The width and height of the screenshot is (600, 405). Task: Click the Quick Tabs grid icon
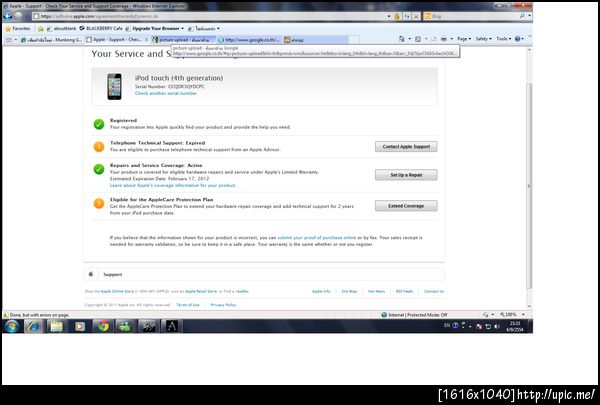pos(9,39)
